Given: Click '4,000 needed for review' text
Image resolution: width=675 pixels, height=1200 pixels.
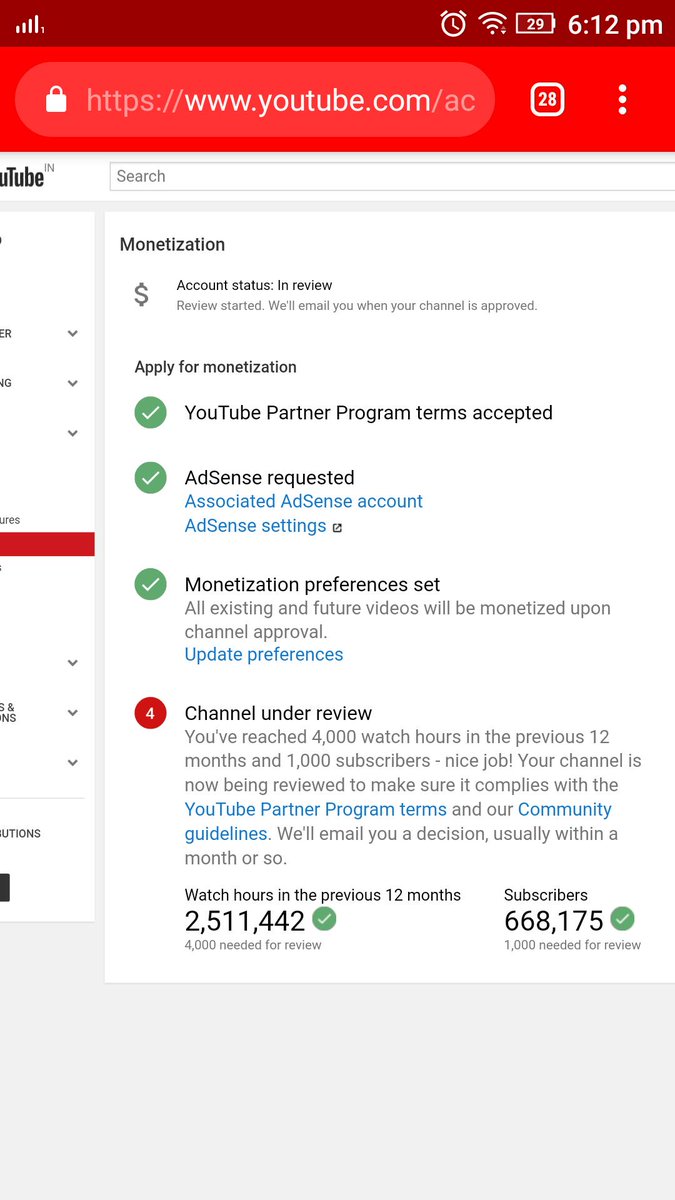Looking at the screenshot, I should tap(253, 945).
